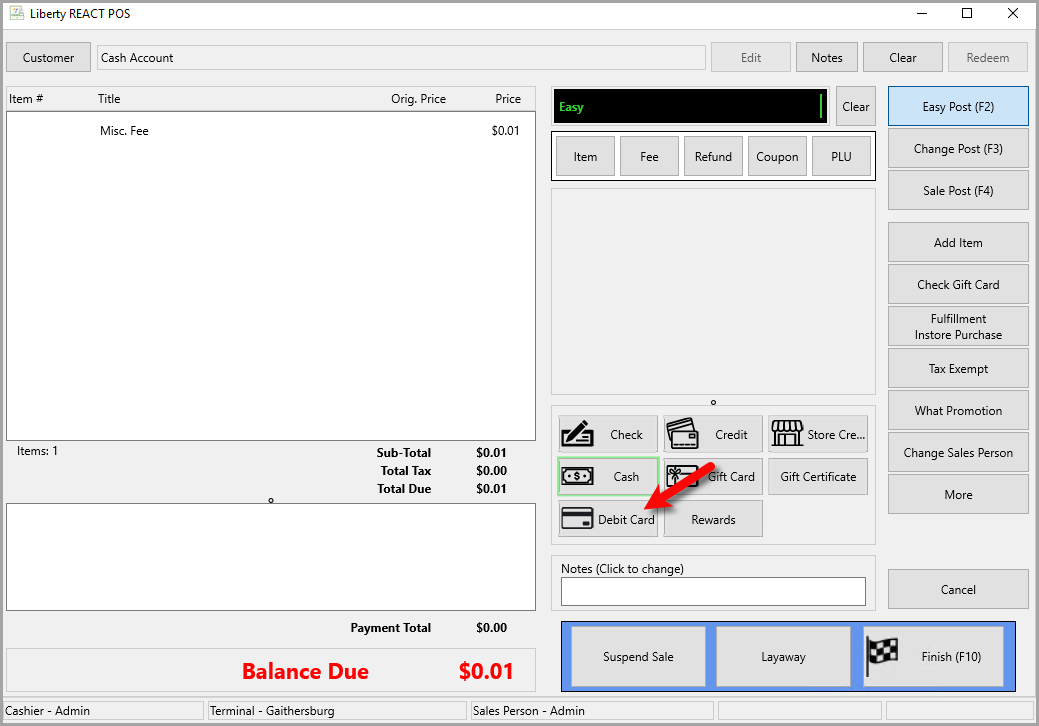Click the checkered flag Finish icon
Screen dimensions: 1039x726
(x=883, y=654)
